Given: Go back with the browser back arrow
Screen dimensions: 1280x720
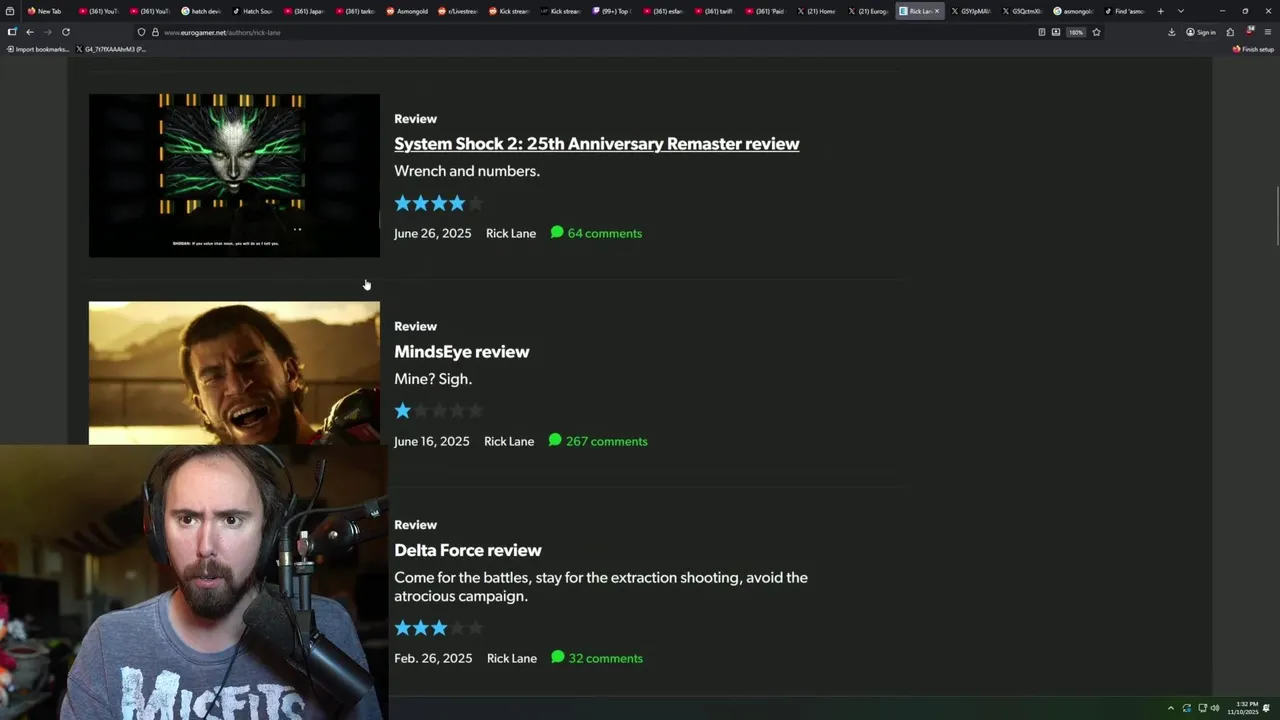Looking at the screenshot, I should (x=30, y=32).
